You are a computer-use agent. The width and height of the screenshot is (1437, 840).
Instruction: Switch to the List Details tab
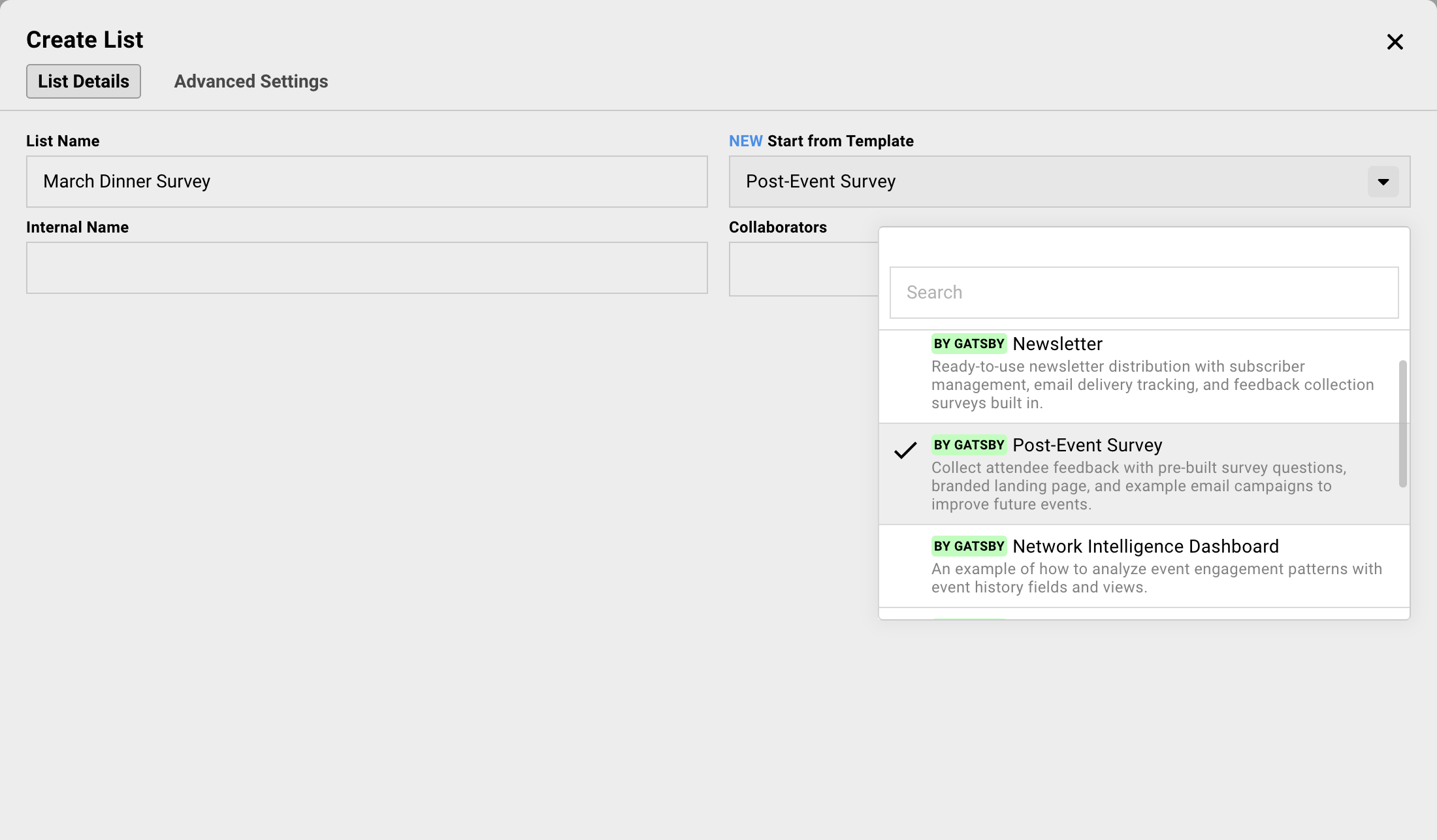(83, 81)
